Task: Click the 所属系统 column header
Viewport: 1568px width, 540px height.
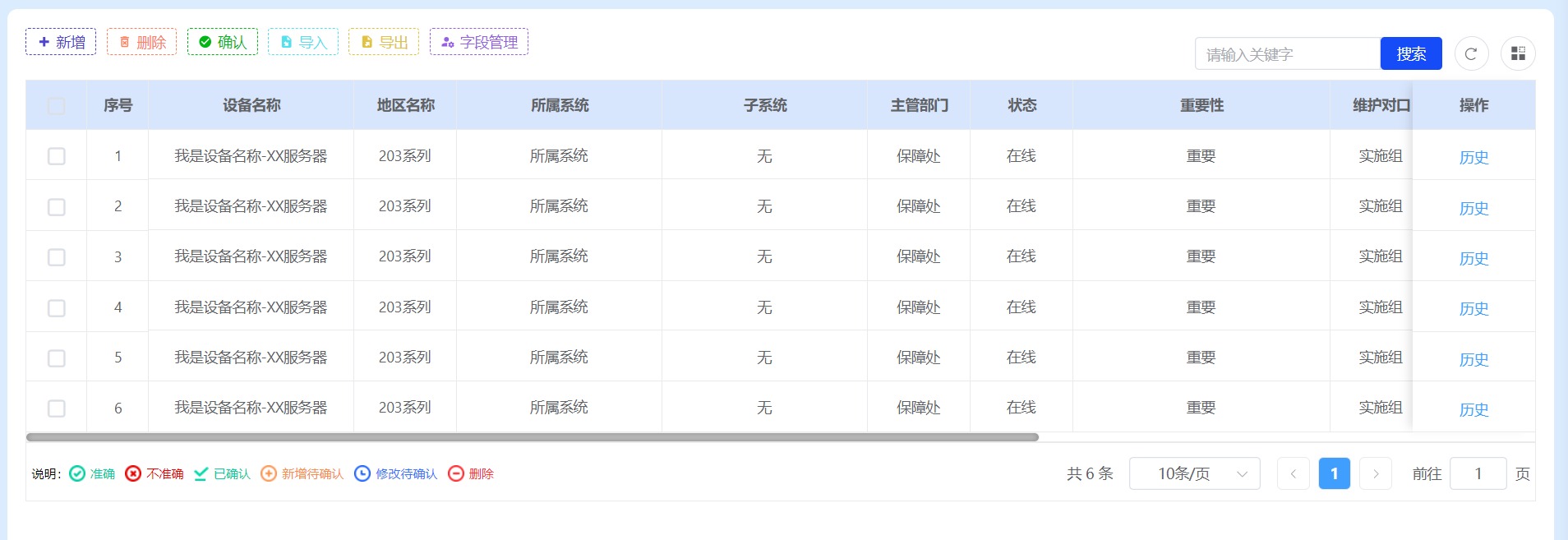Action: click(x=560, y=105)
